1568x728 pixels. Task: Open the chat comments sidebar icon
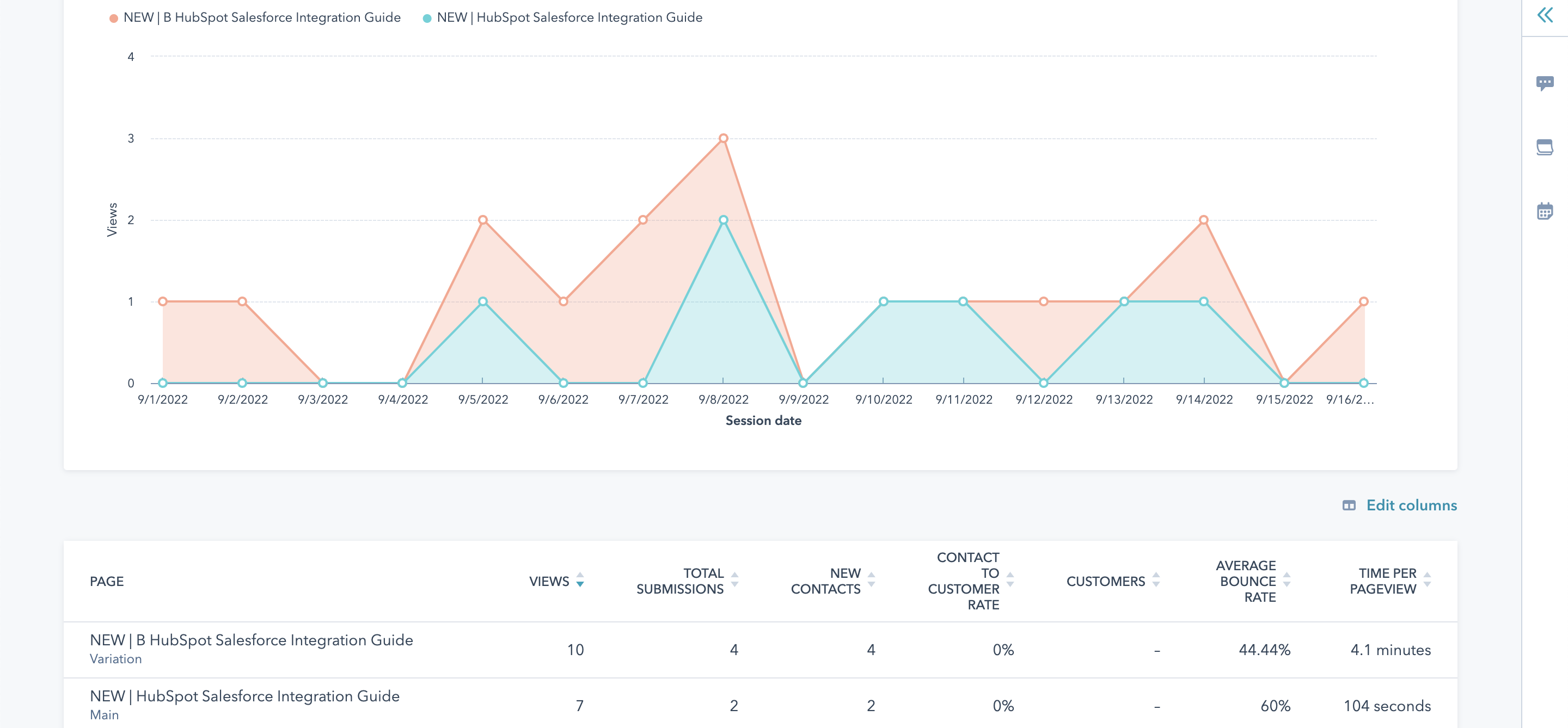tap(1545, 83)
